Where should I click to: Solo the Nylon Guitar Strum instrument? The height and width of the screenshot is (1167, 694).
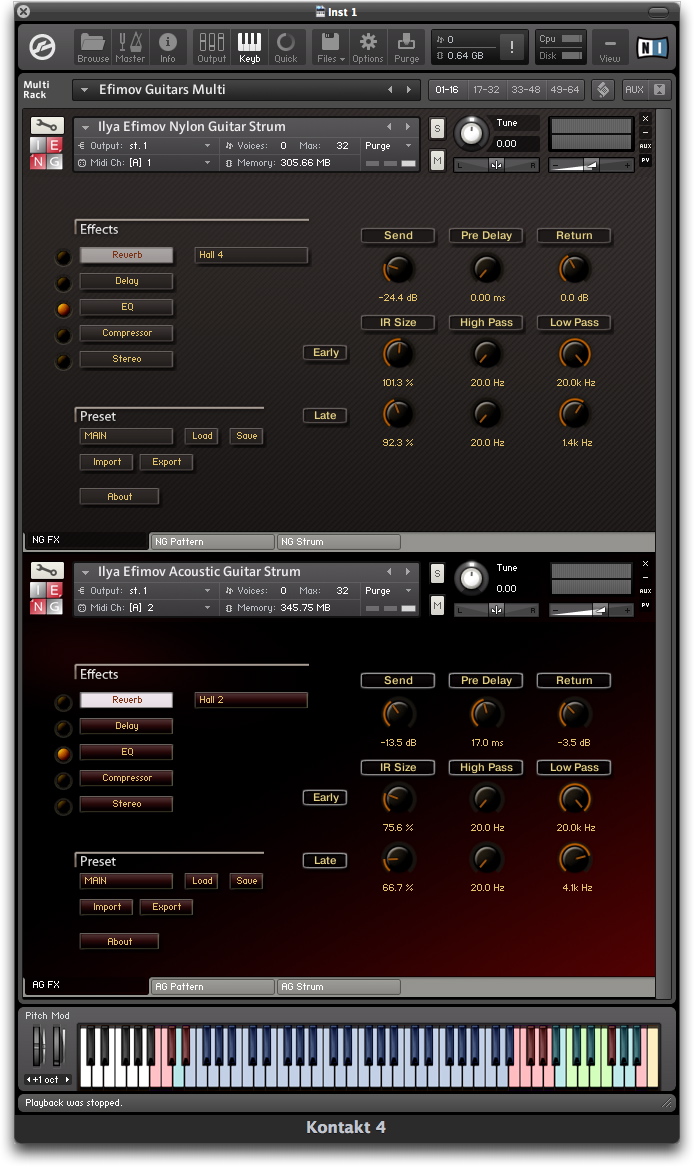click(x=437, y=128)
